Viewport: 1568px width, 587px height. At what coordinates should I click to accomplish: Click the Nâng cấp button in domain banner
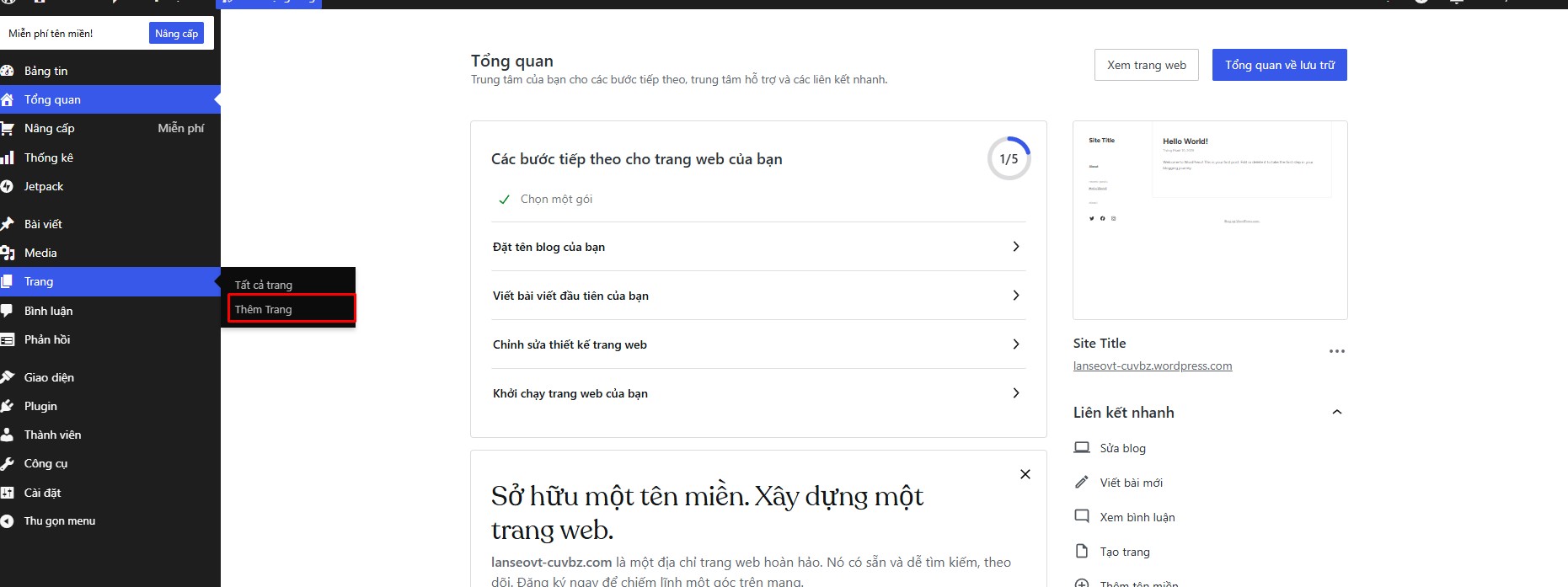click(176, 33)
